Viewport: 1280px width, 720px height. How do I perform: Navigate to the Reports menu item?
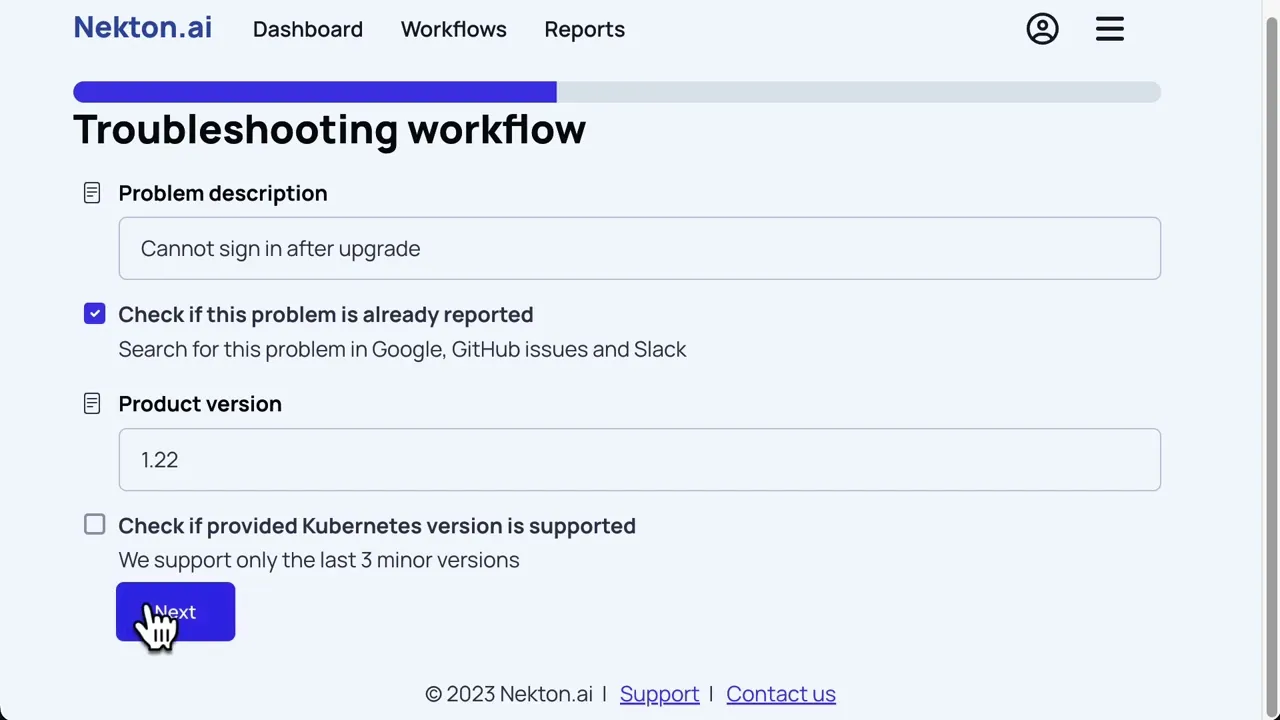584,30
